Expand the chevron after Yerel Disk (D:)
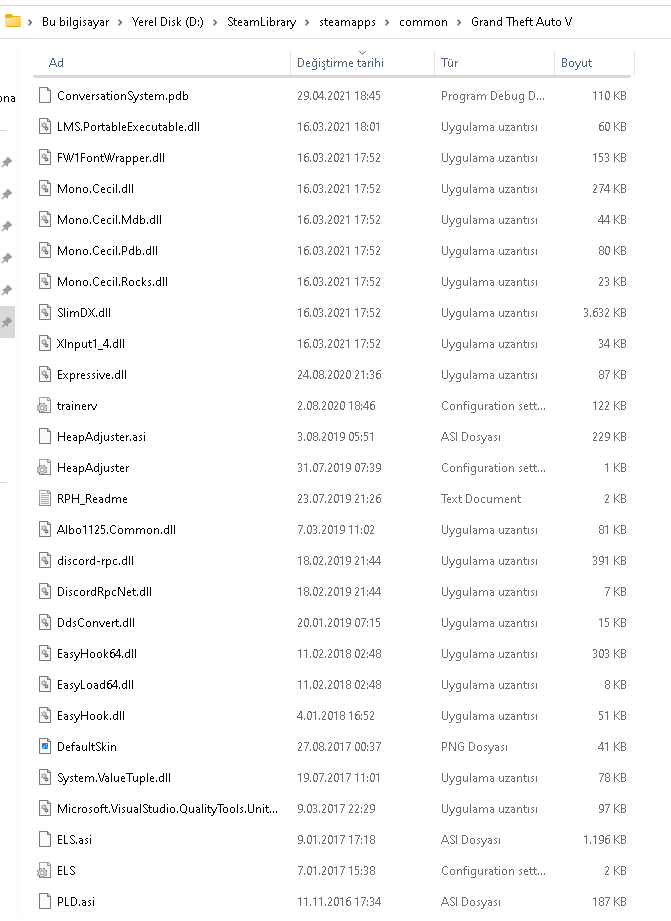The image size is (671, 921). point(215,22)
